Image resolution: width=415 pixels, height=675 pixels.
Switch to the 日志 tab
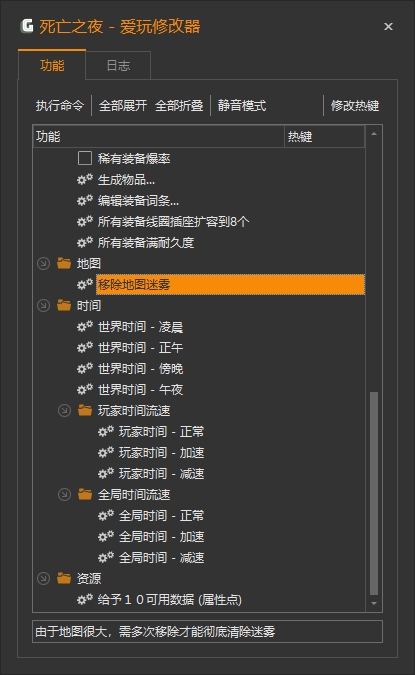118,65
